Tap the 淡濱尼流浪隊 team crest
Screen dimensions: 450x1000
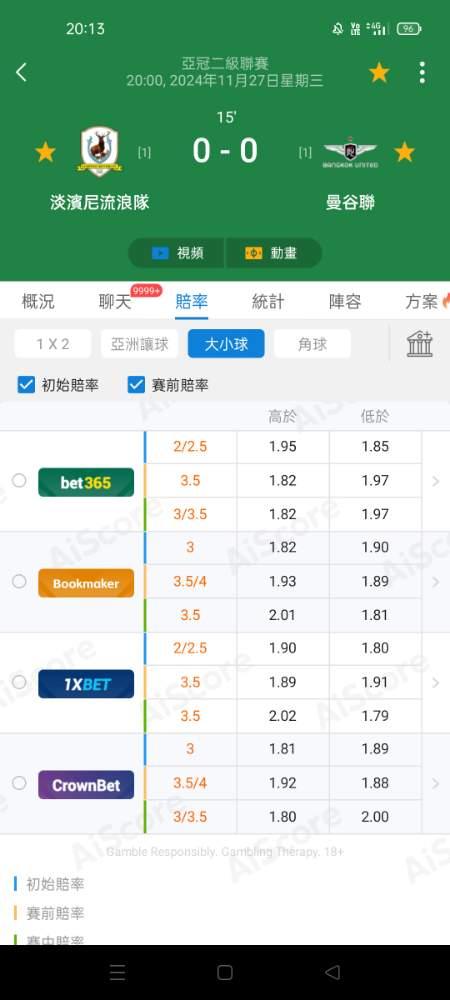[100, 152]
